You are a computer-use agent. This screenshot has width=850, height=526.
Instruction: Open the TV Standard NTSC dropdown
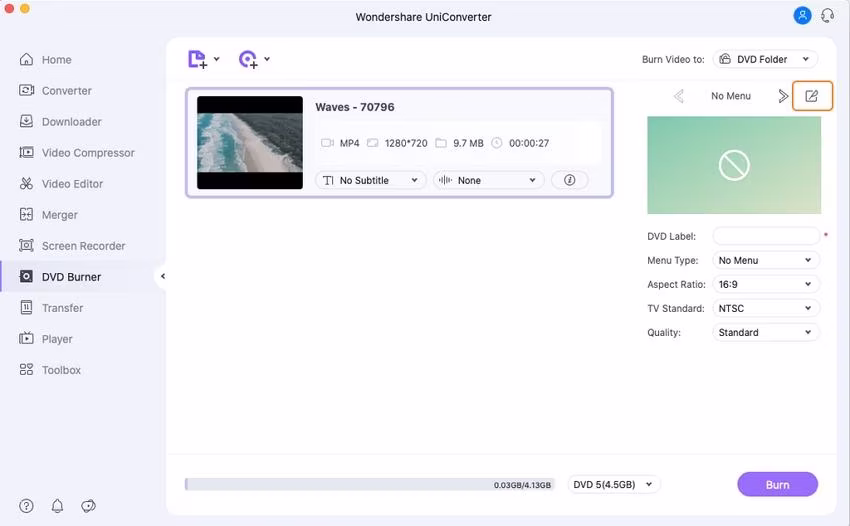point(765,308)
